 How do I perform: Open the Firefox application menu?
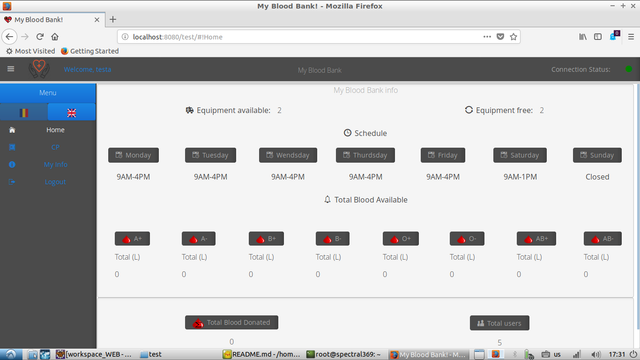[x=631, y=37]
